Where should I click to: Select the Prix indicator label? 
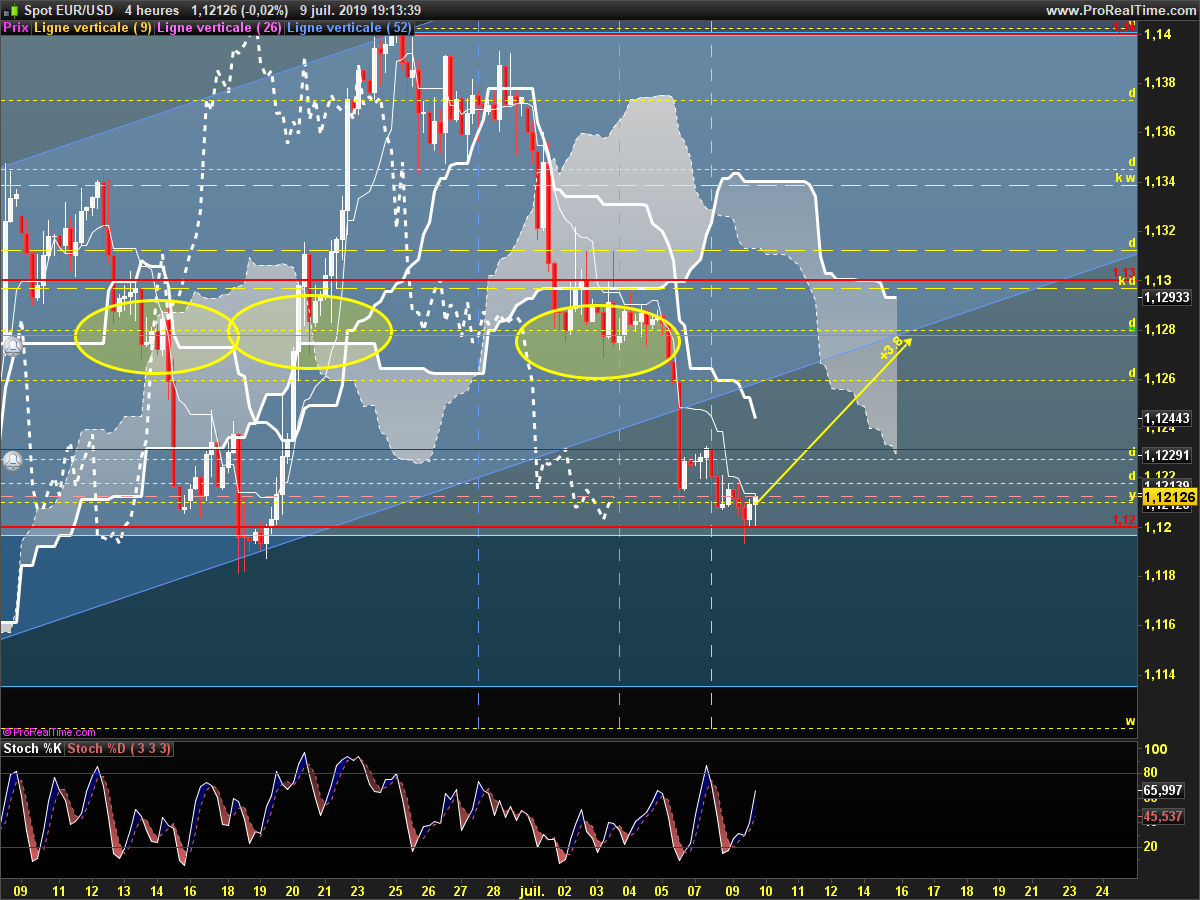(15, 28)
